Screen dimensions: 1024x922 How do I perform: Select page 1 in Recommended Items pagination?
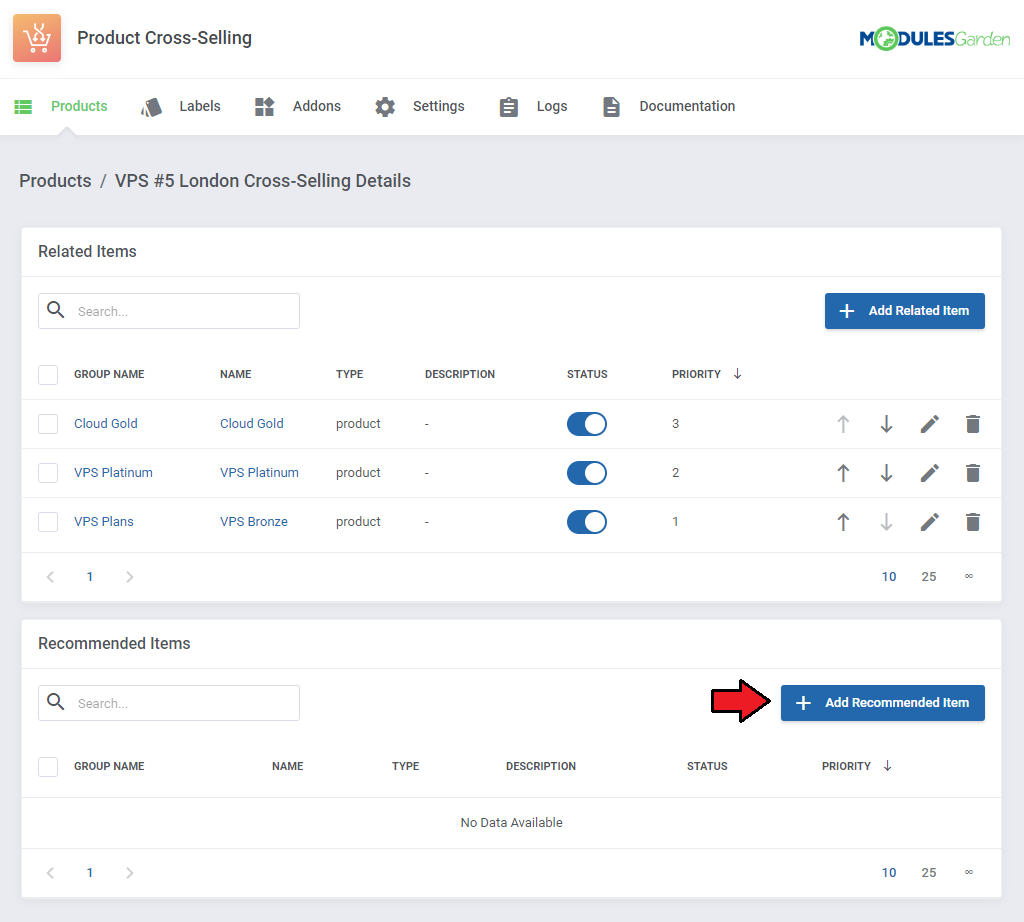click(90, 872)
